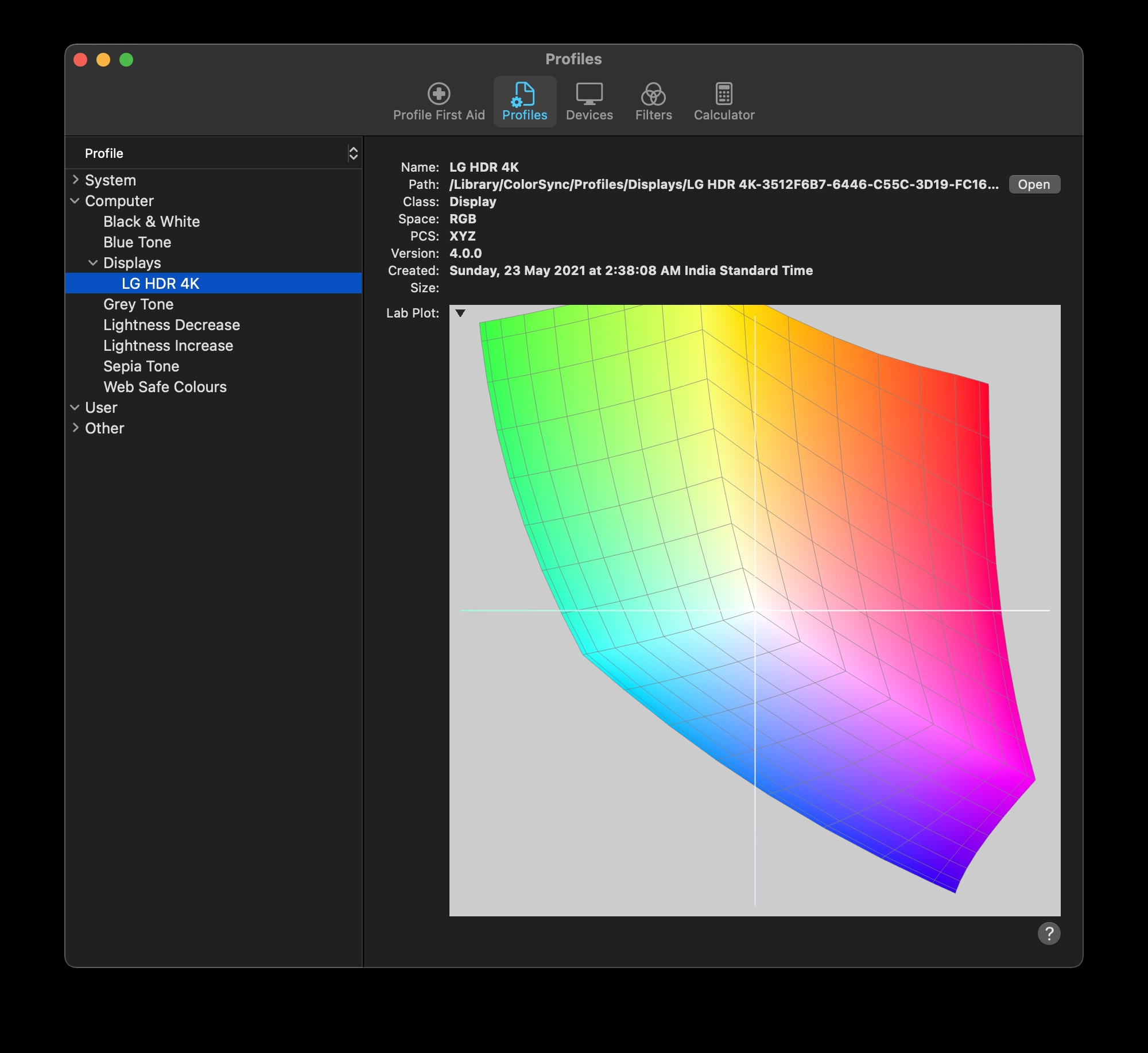Click the help question mark button
This screenshot has height=1053, width=1148.
1048,934
